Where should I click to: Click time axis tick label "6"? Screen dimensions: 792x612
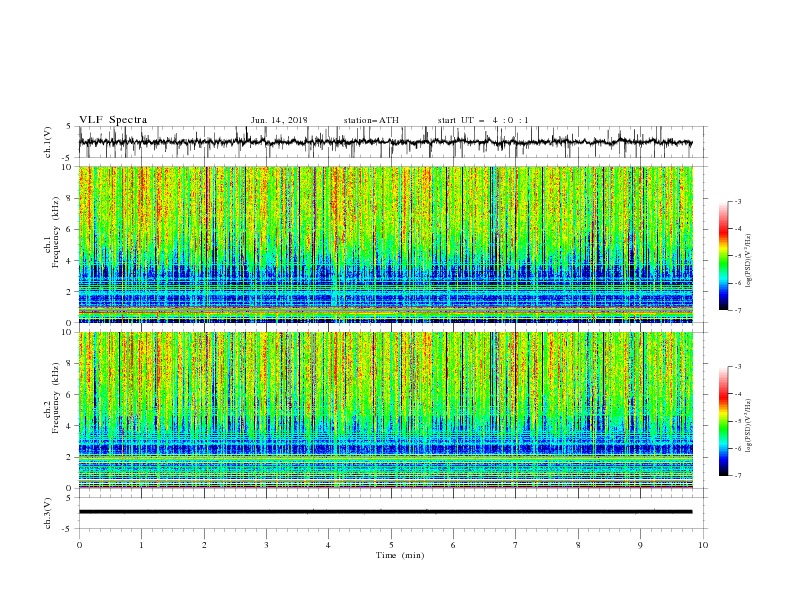[x=453, y=545]
